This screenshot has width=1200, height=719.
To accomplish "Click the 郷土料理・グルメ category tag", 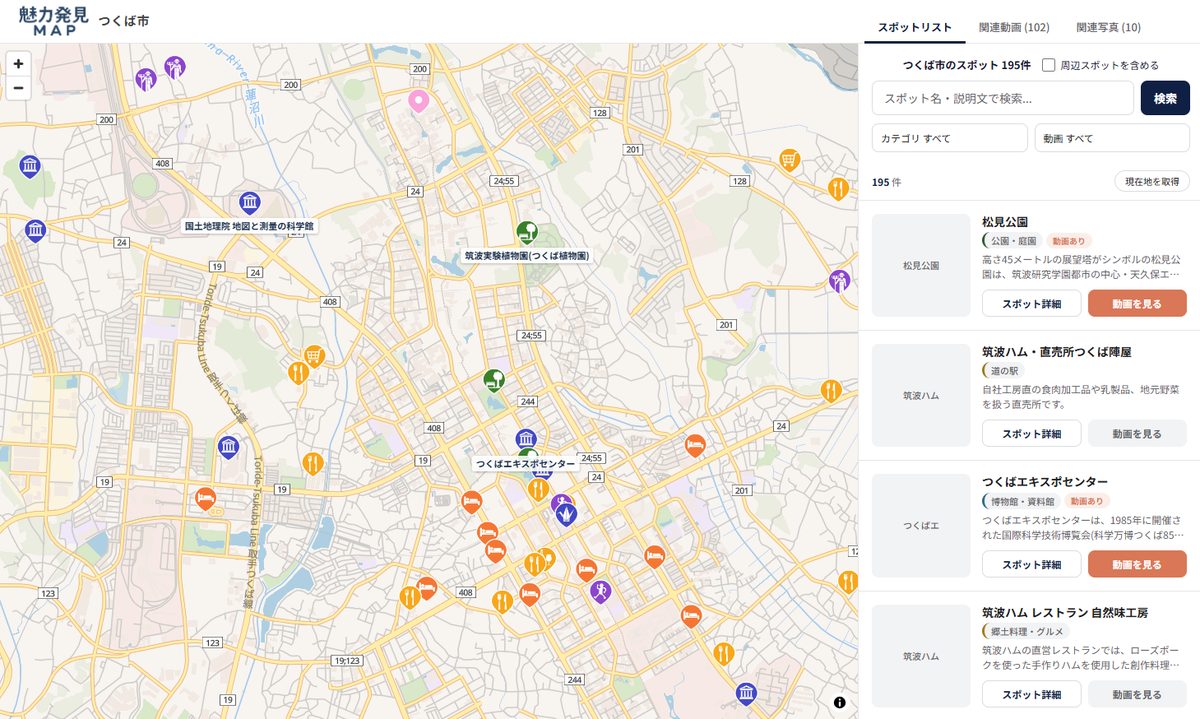I will [1026, 631].
